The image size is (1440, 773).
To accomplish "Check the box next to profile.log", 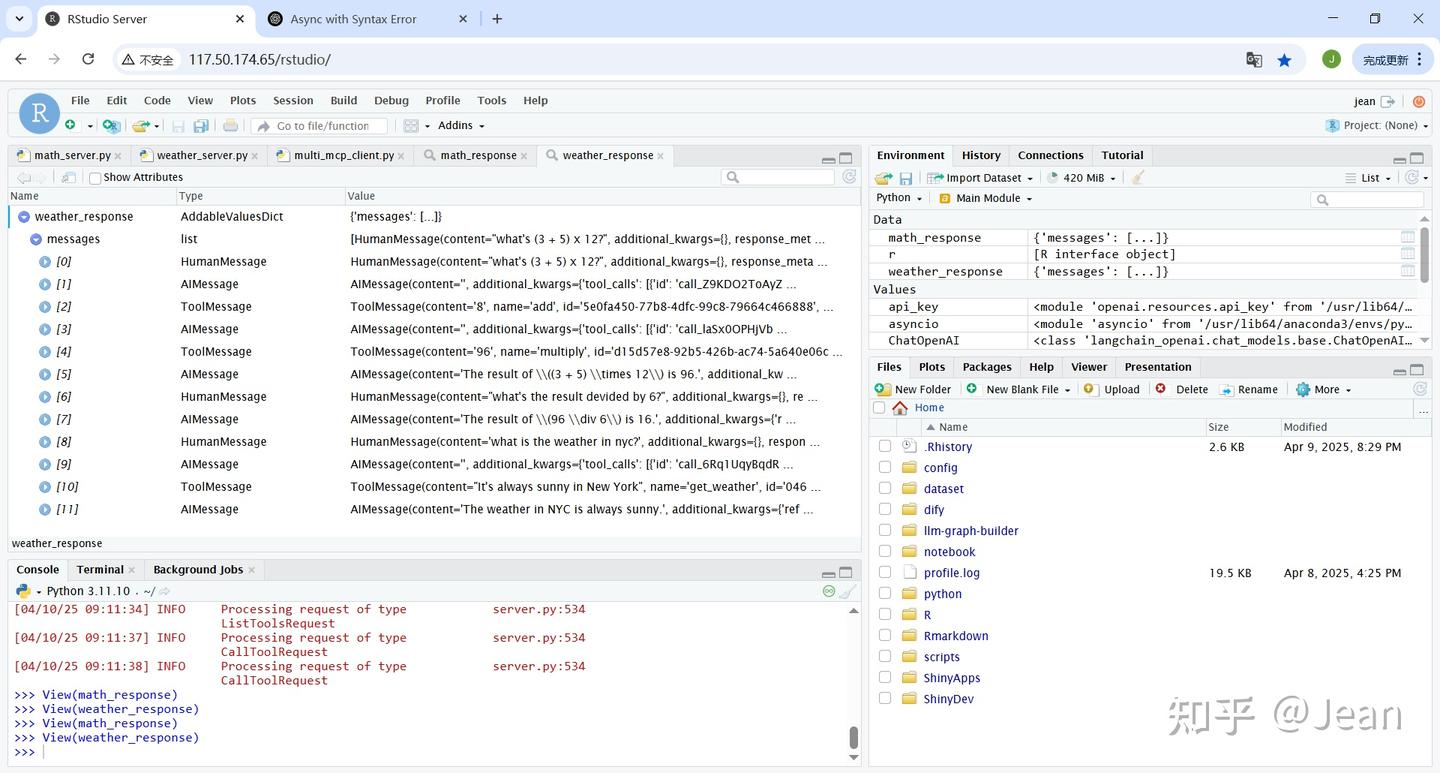I will tap(885, 573).
